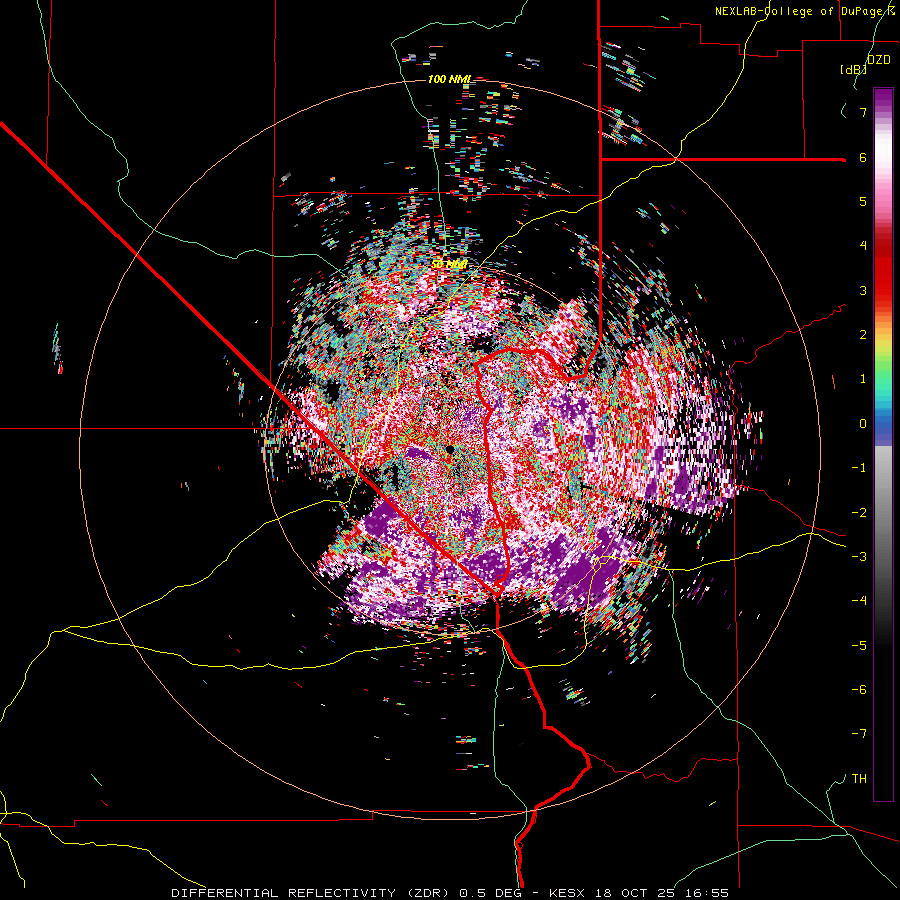900x900 pixels.
Task: Click the 16:55 timestamp in the caption
Action: coord(705,893)
